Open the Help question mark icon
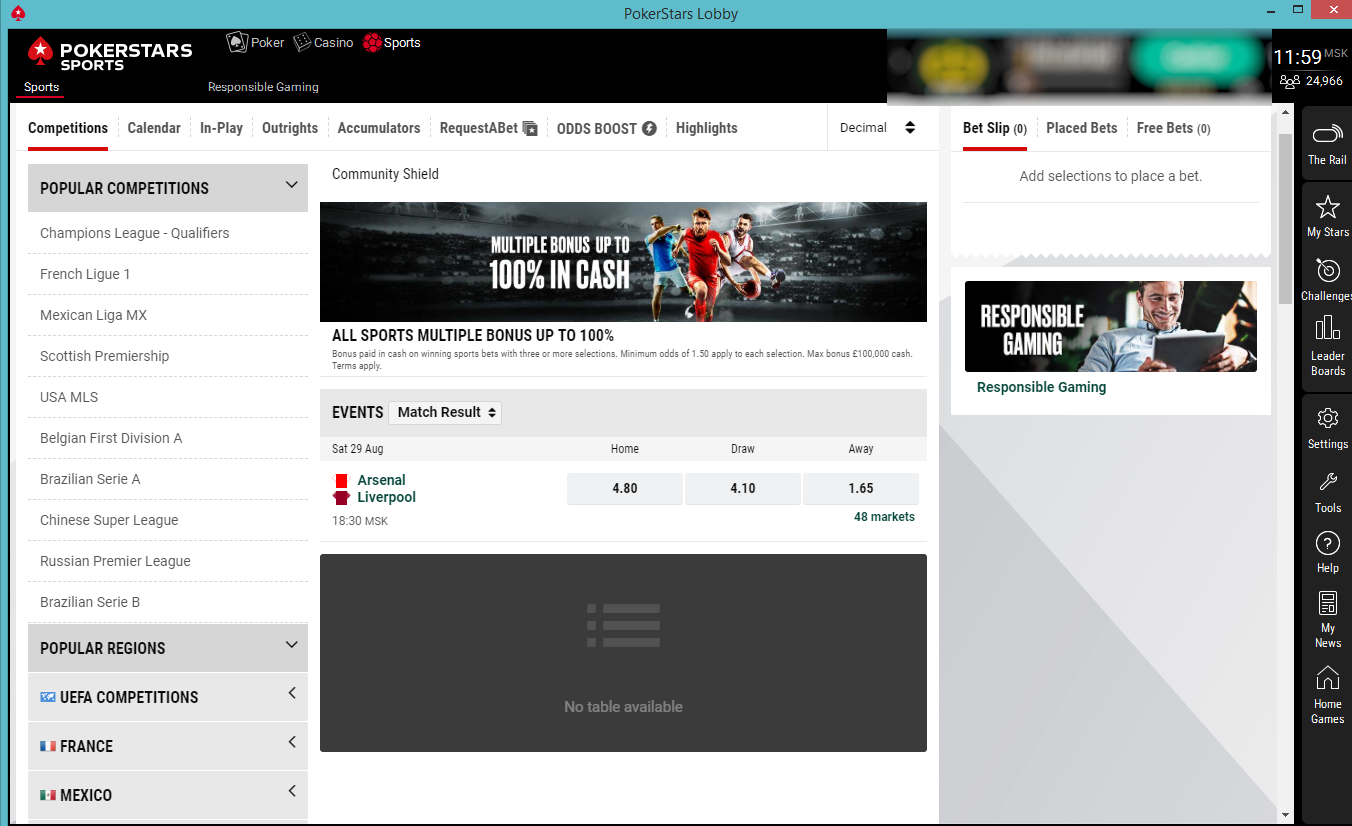 pyautogui.click(x=1327, y=544)
